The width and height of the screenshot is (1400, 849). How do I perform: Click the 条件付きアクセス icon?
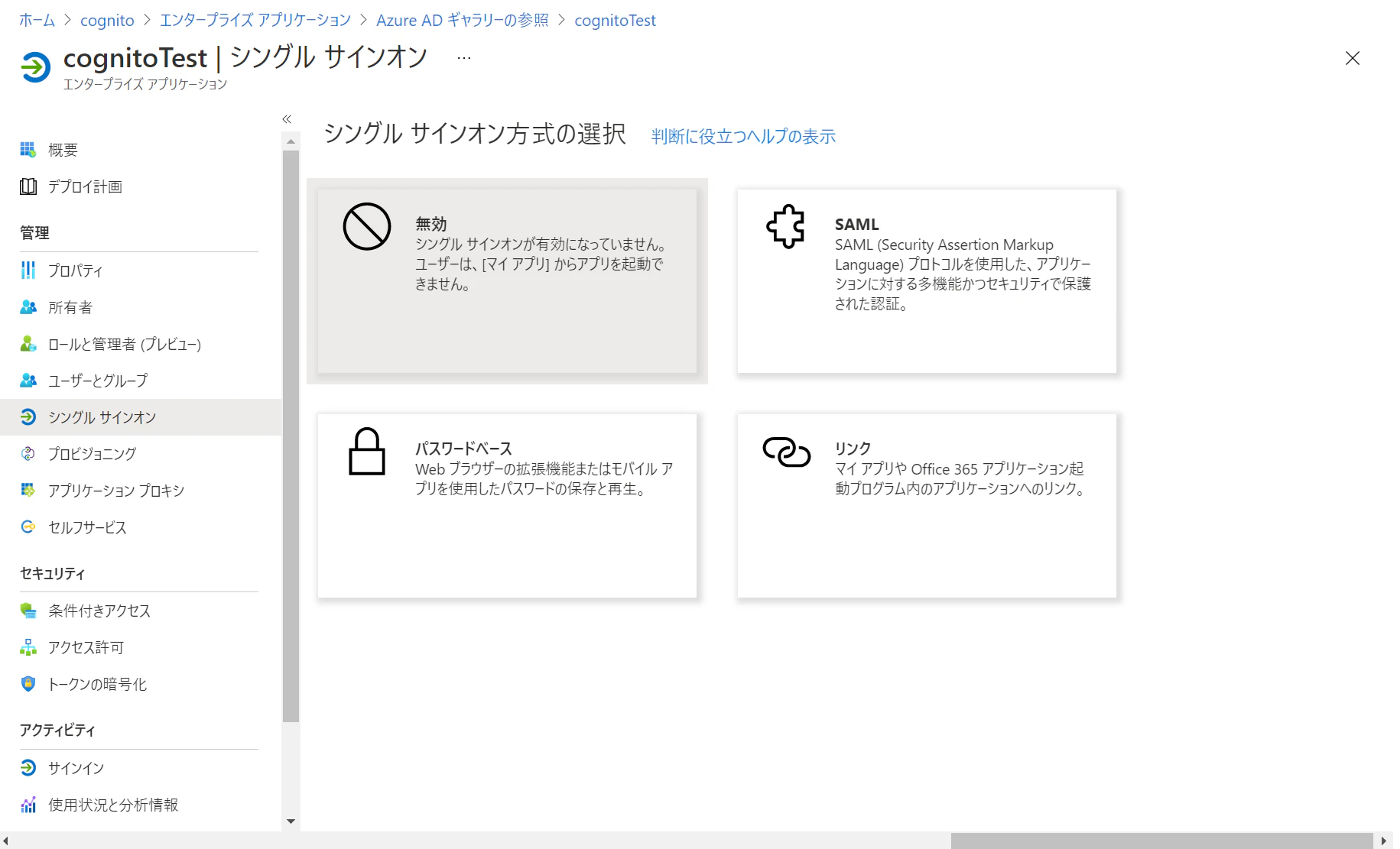[28, 611]
